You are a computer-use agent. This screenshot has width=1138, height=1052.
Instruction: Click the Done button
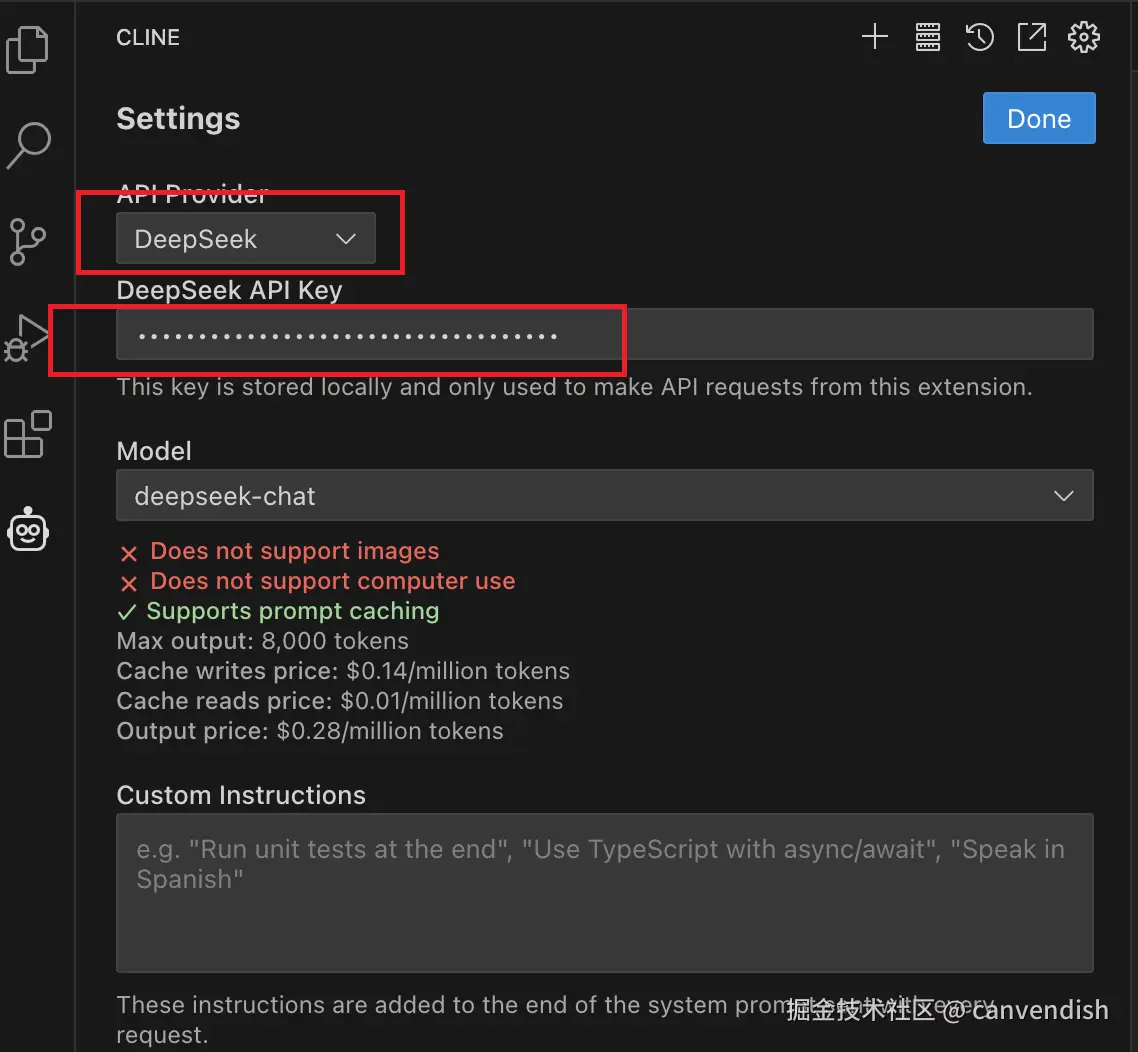(1039, 118)
